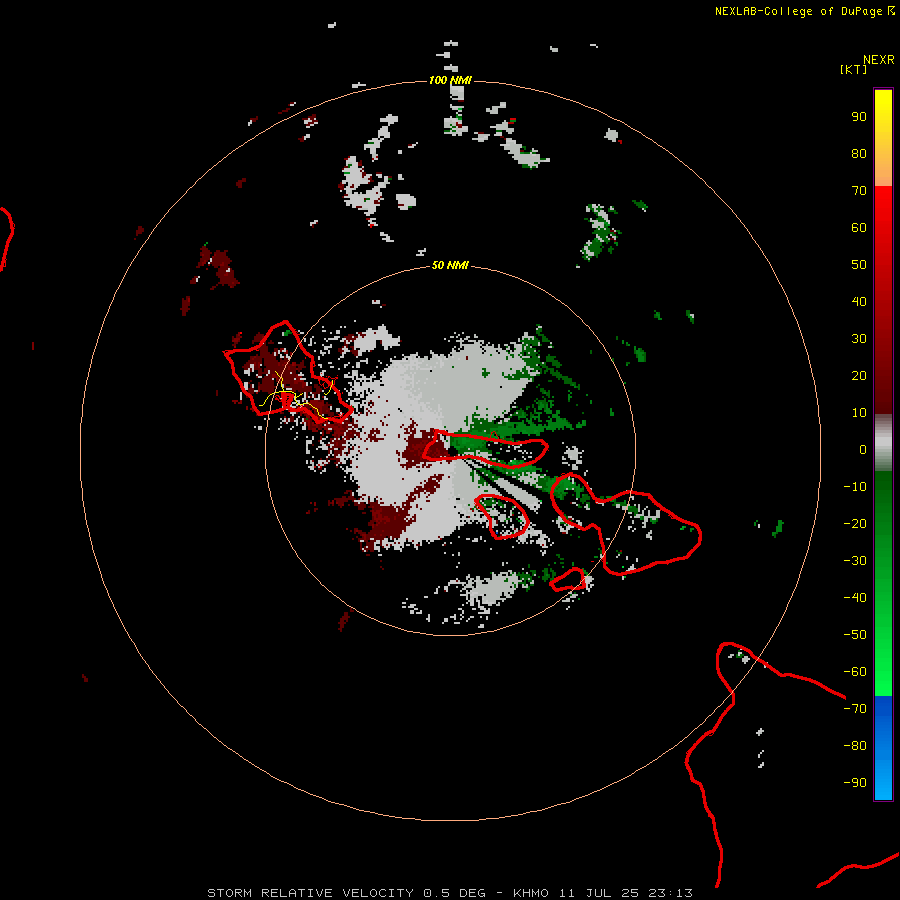Click the 40 value on the velocity scale
The width and height of the screenshot is (900, 900).
coord(859,302)
